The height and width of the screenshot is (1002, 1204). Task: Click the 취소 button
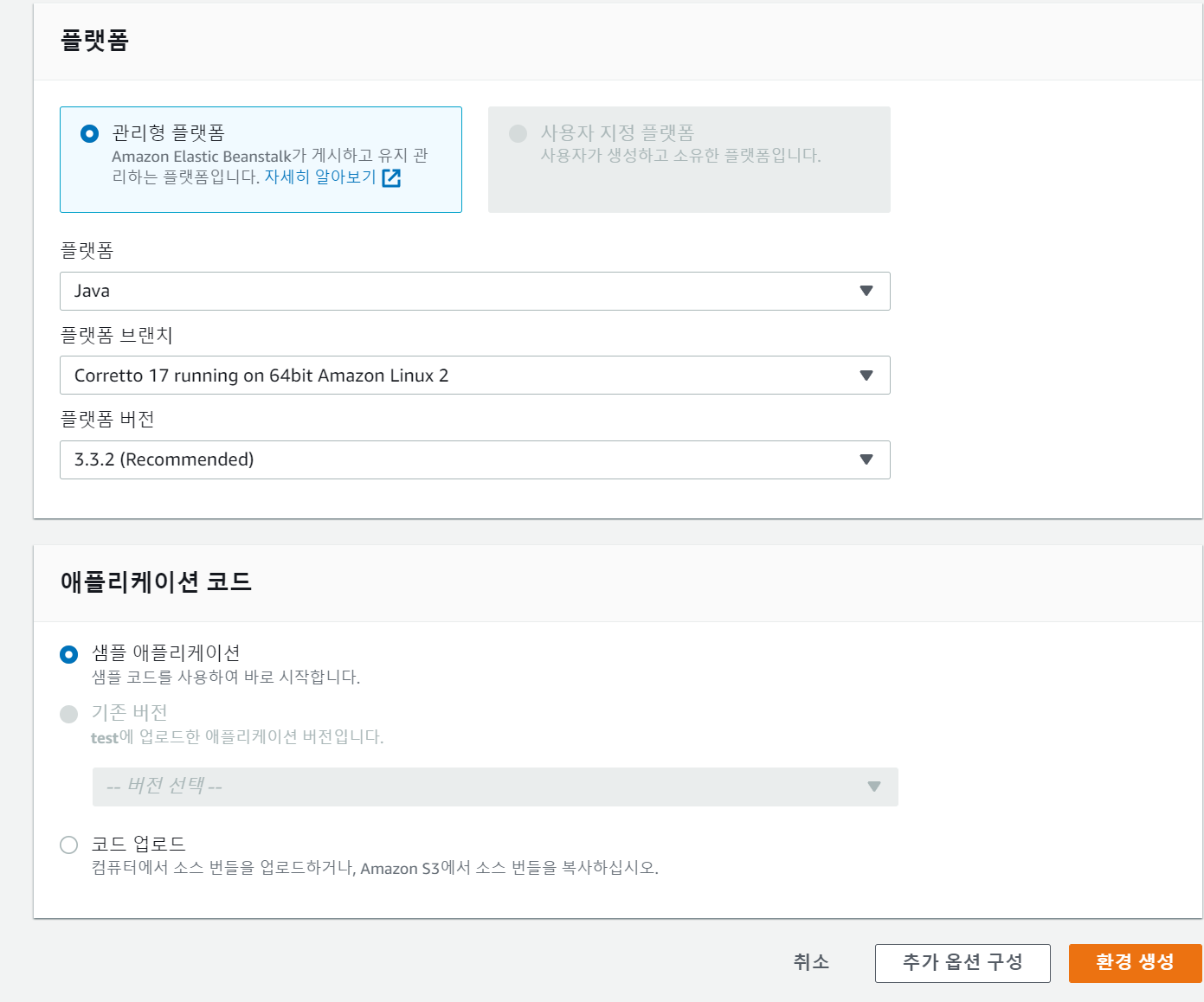click(x=811, y=962)
